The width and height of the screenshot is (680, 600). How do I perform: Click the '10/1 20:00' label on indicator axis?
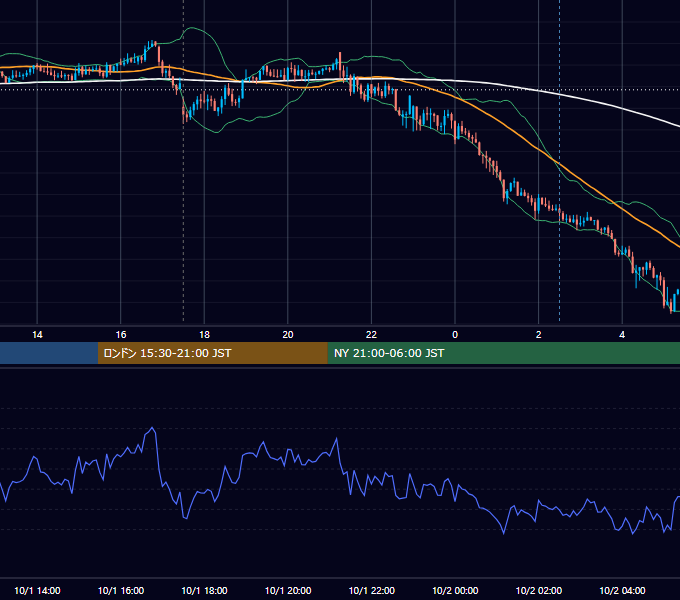pyautogui.click(x=288, y=590)
